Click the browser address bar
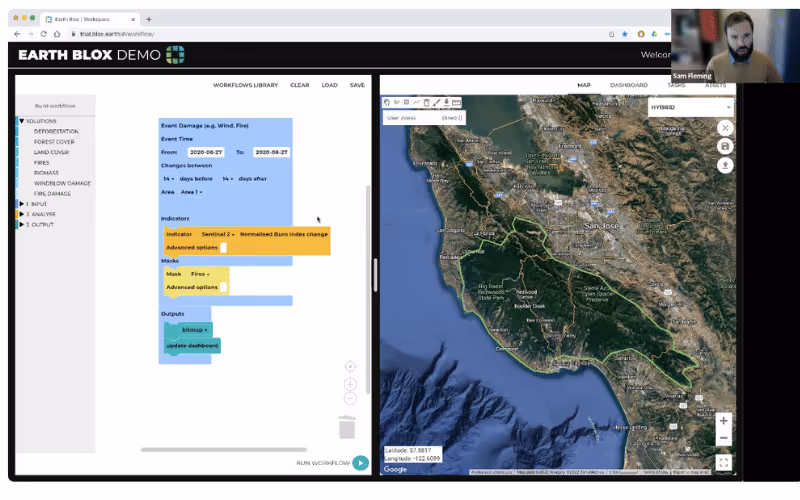This screenshot has height=500, width=800. (337, 34)
